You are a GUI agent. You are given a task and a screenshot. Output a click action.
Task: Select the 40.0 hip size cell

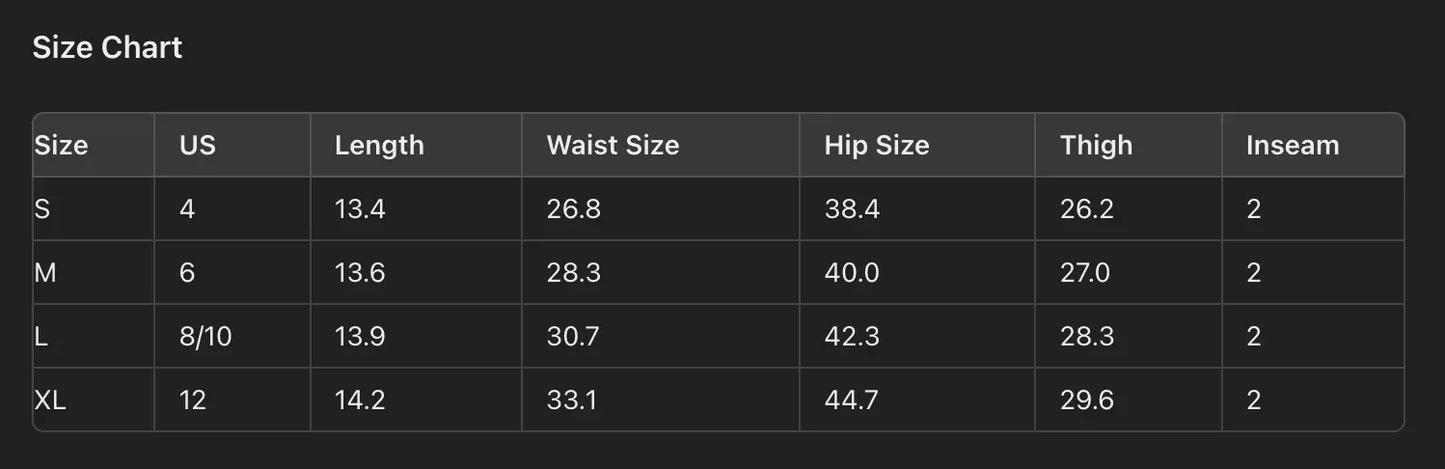pos(851,273)
